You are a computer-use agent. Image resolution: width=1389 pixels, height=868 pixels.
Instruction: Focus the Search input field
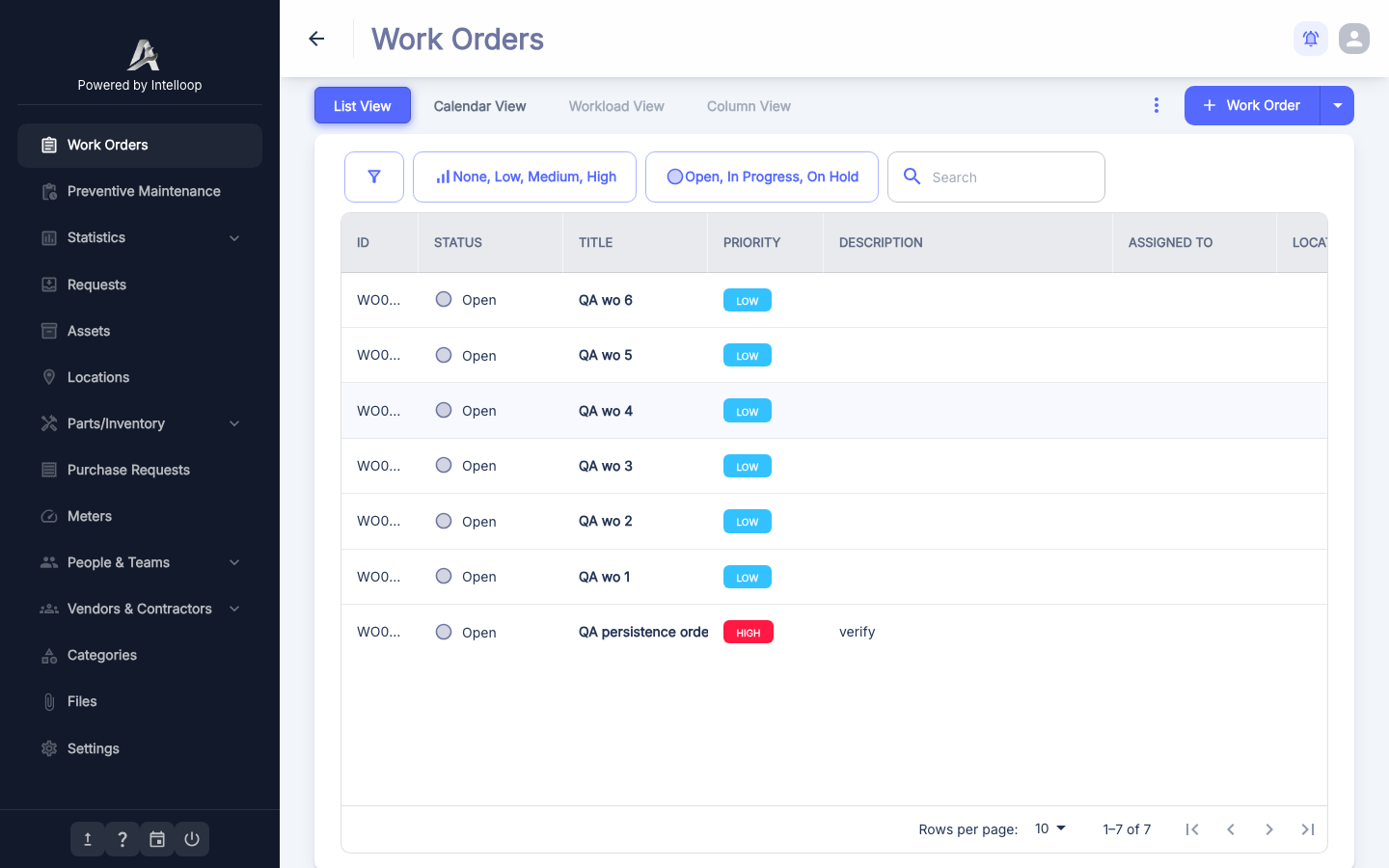[x=996, y=176]
